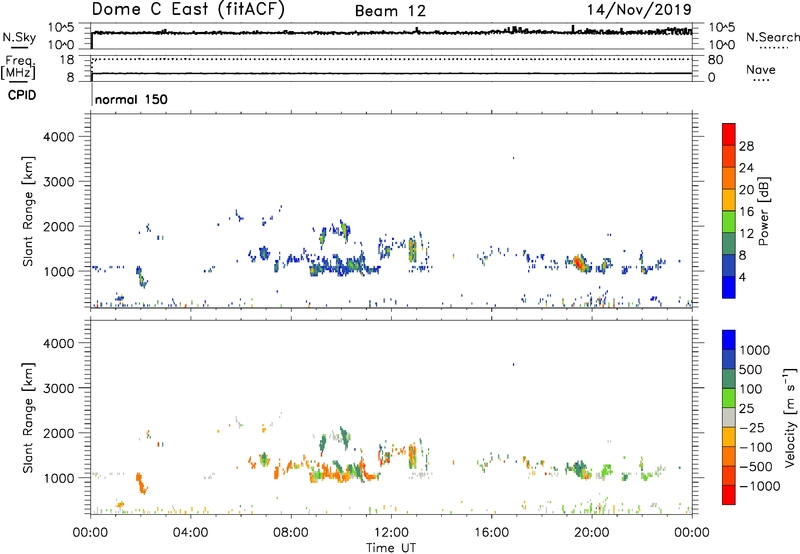The height and width of the screenshot is (554, 800).
Task: Click the 'Dome C East (fitACF)' plot title
Action: click(188, 9)
